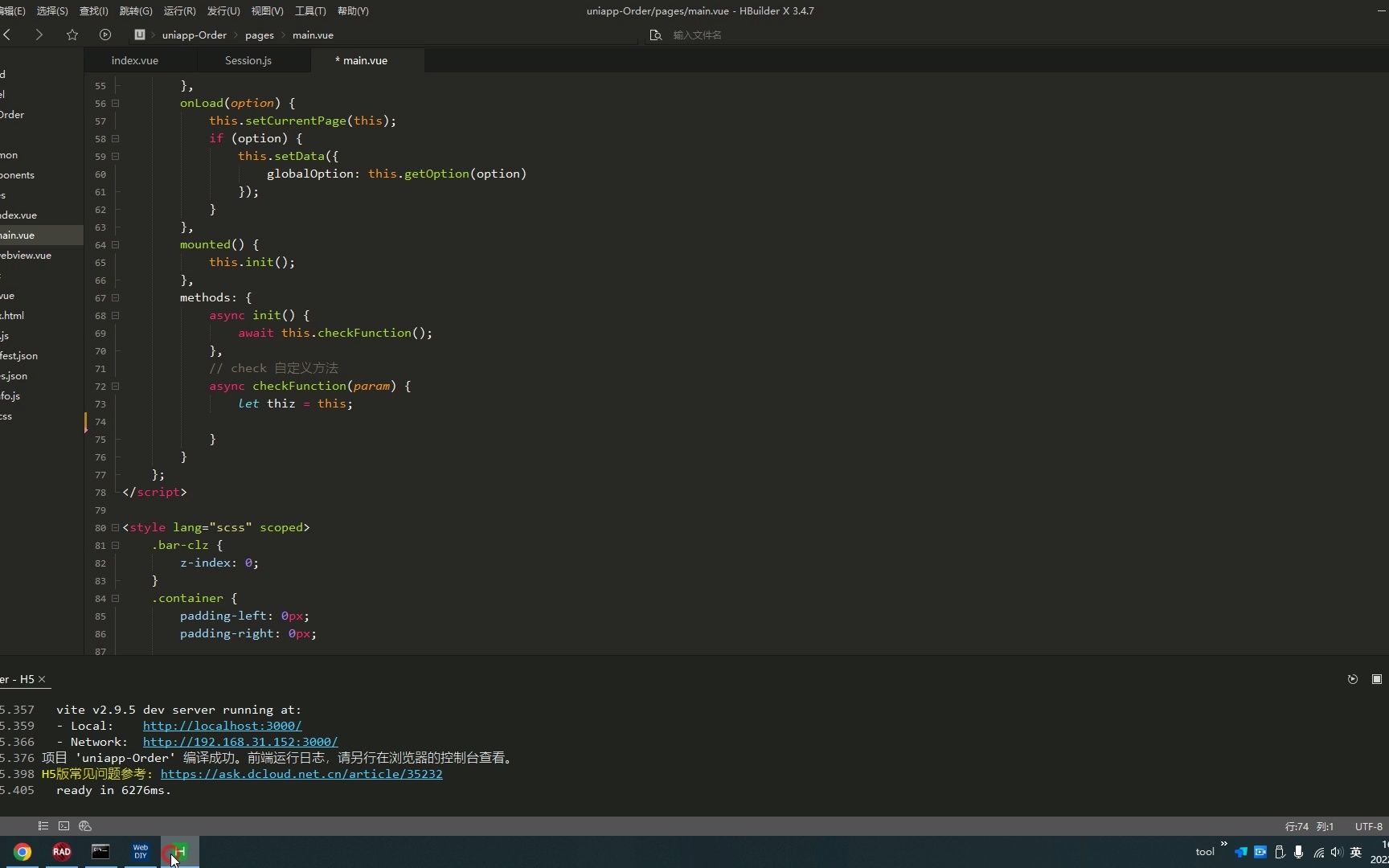Collapse the .container rule on line 84

click(x=115, y=598)
